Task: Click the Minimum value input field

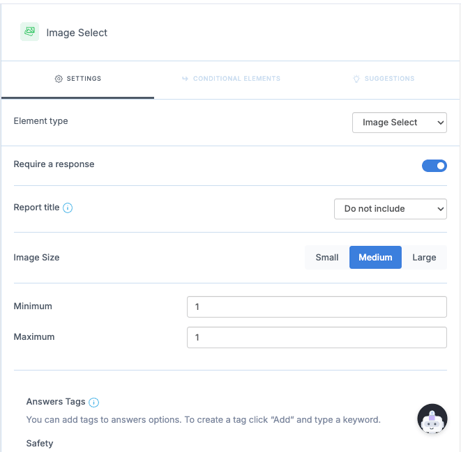Action: 317,307
